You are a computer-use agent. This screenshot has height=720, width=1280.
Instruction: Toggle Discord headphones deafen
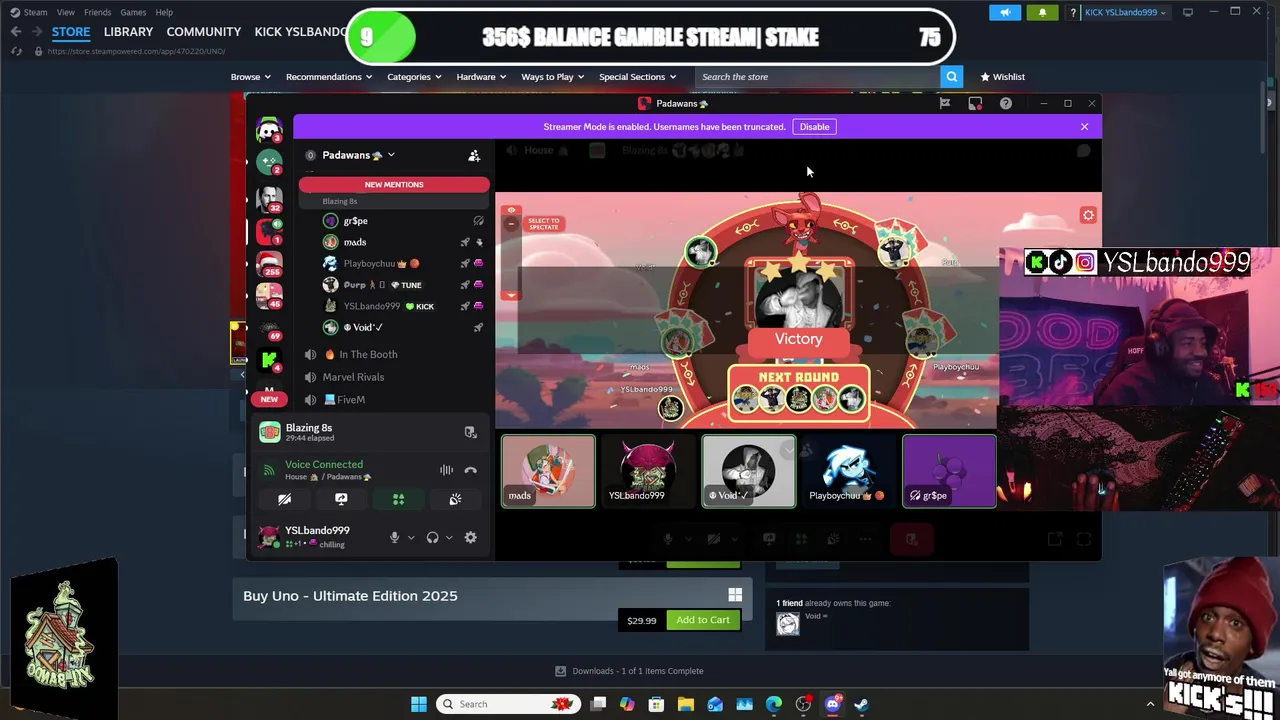pos(432,537)
